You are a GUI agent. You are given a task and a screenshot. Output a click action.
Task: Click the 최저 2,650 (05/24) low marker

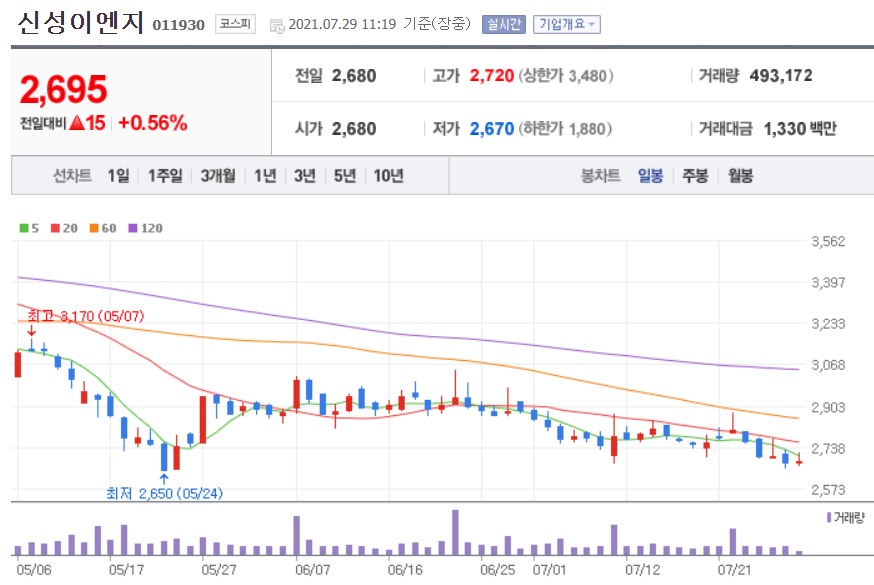164,494
